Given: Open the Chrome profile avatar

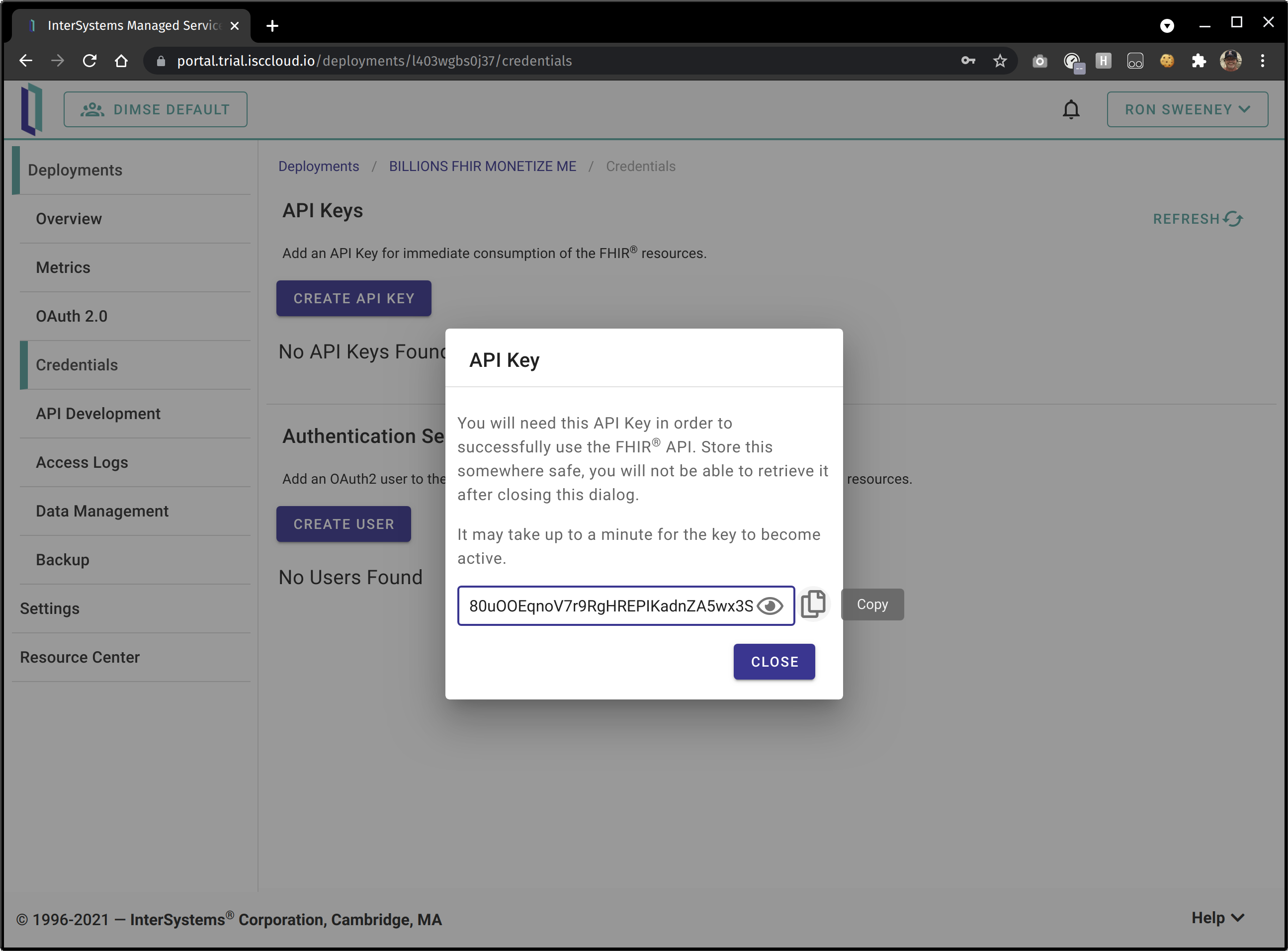Looking at the screenshot, I should (x=1230, y=61).
